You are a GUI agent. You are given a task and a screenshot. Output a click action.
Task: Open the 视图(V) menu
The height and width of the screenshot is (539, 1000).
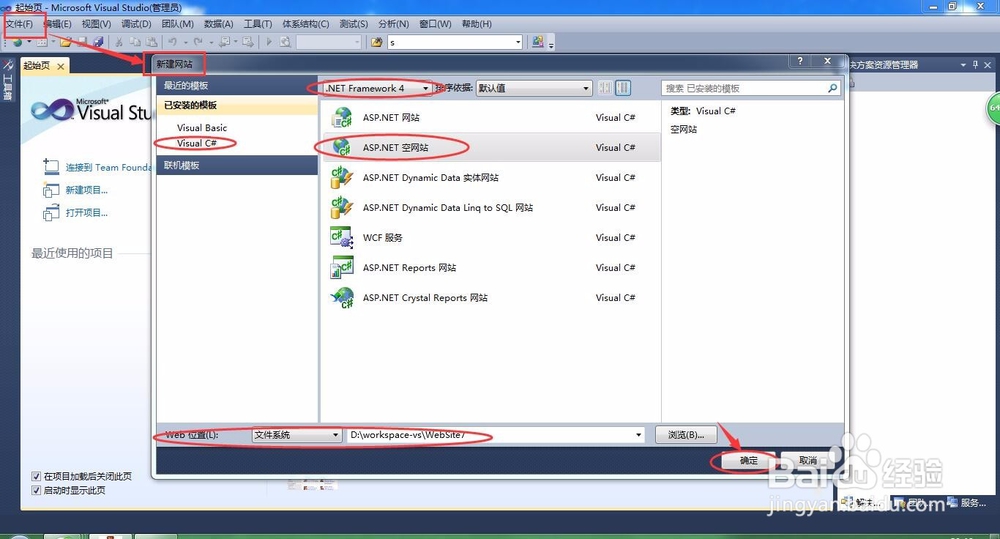coord(96,24)
